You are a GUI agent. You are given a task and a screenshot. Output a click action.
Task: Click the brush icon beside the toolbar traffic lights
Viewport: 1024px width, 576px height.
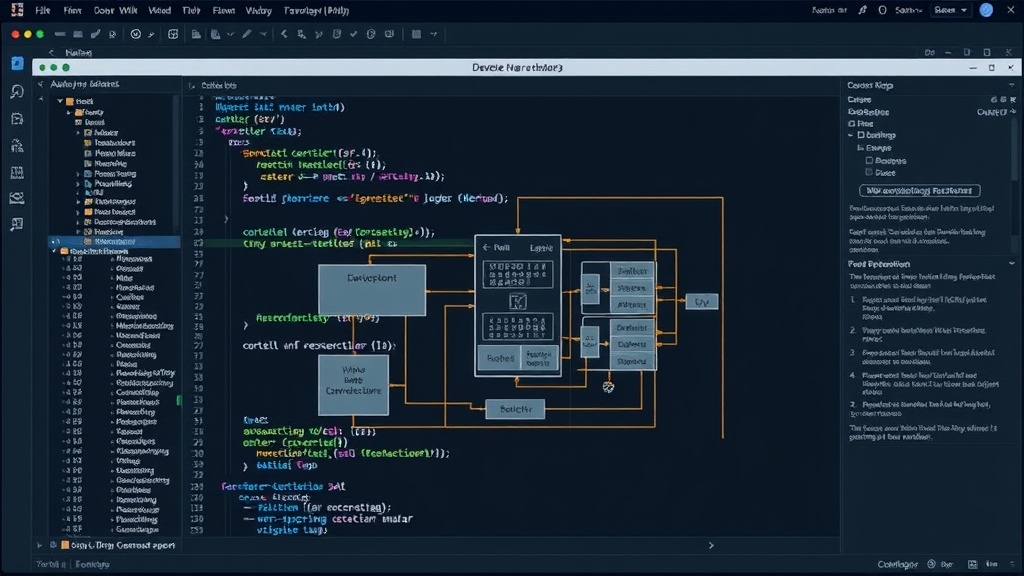click(x=95, y=34)
